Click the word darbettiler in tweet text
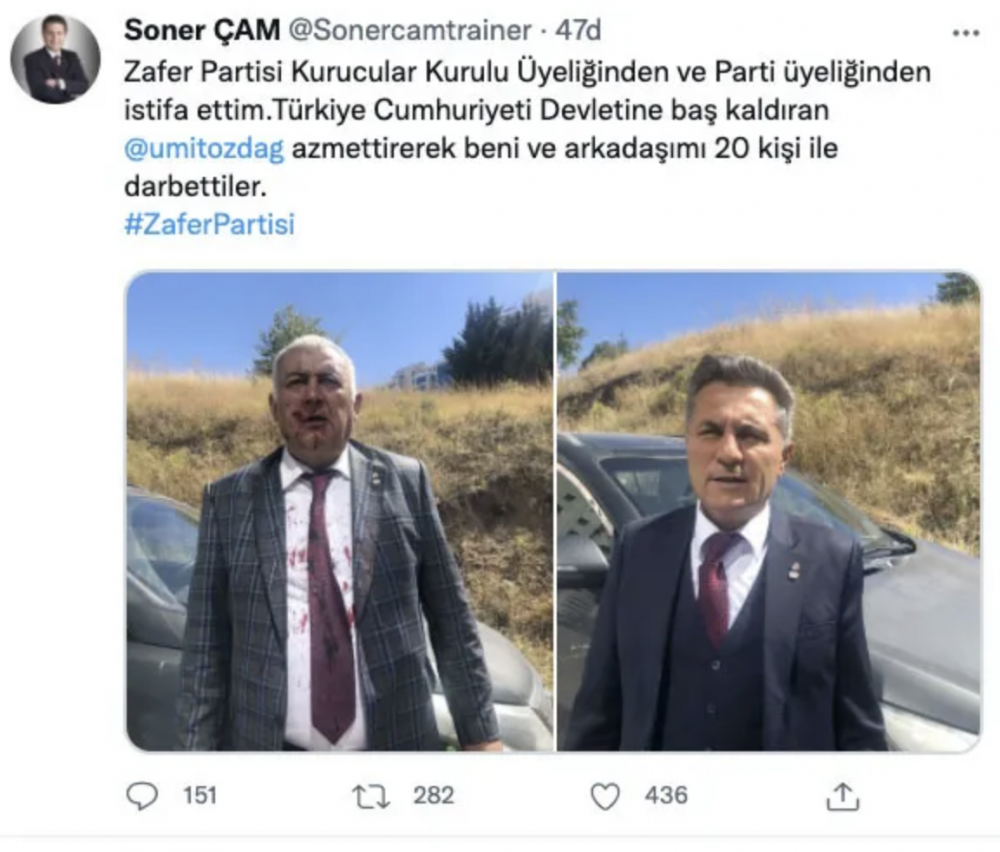This screenshot has height=852, width=1000. tap(194, 187)
